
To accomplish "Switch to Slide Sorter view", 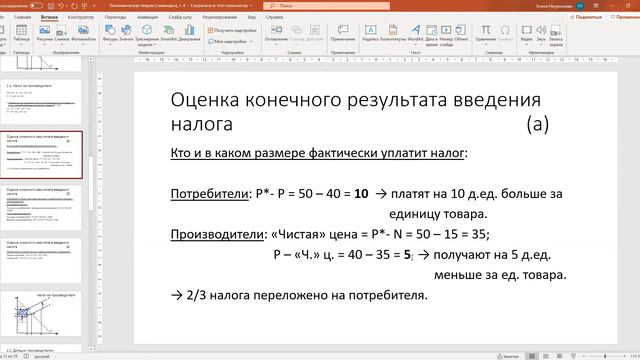I will pyautogui.click(x=546, y=356).
